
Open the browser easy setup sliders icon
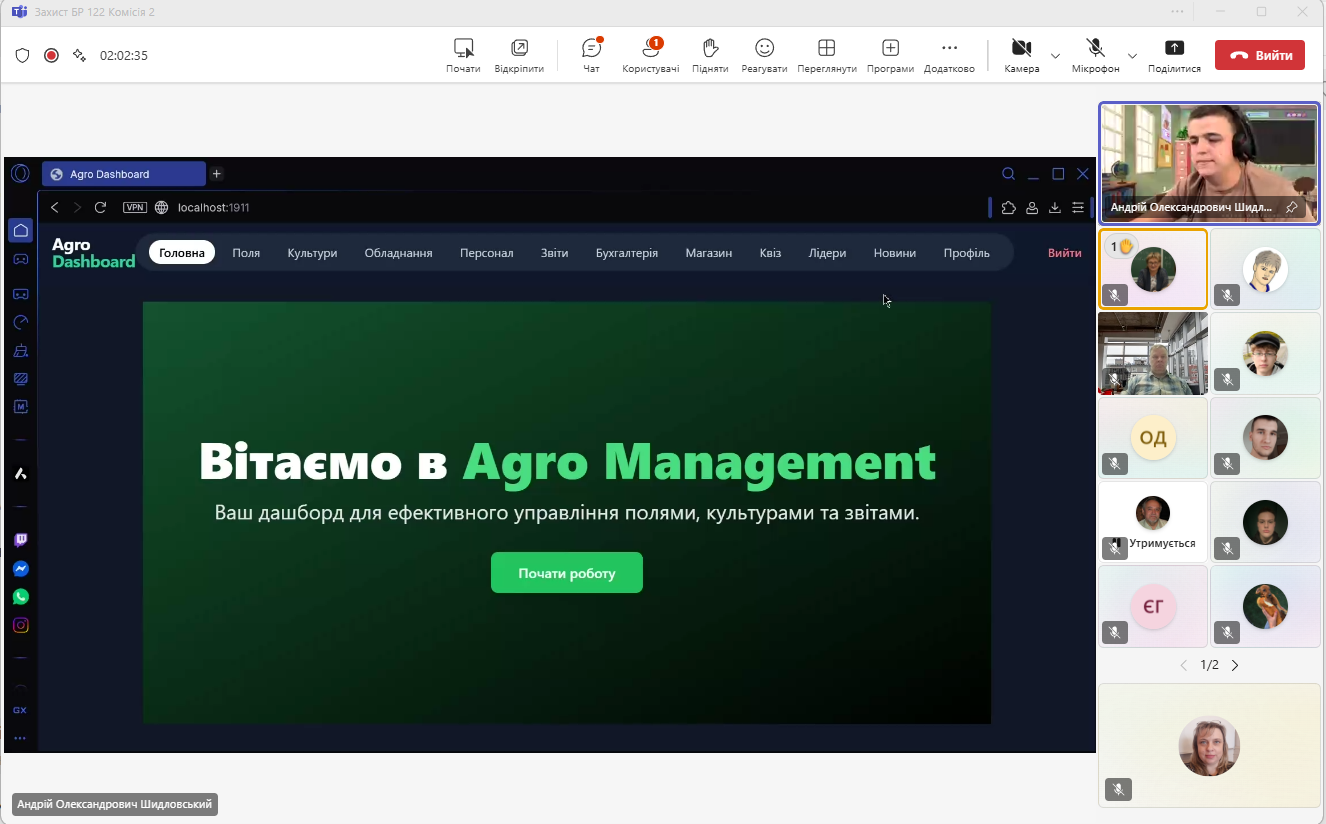pyautogui.click(x=1077, y=208)
